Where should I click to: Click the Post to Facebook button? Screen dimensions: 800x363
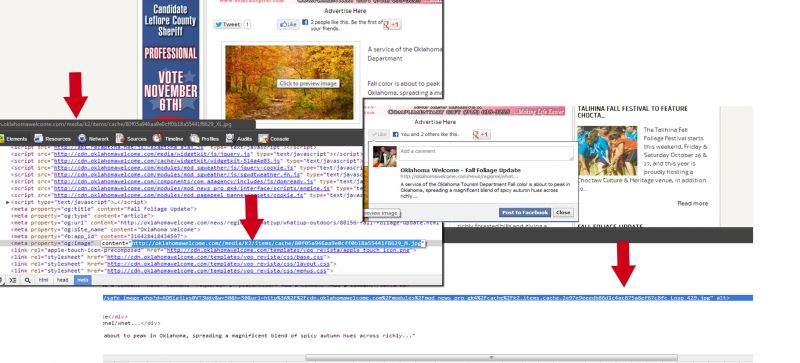[525, 212]
